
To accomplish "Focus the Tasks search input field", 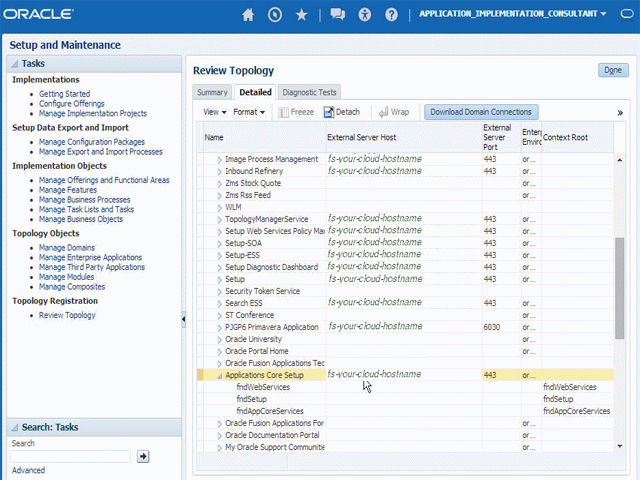I will point(71,456).
